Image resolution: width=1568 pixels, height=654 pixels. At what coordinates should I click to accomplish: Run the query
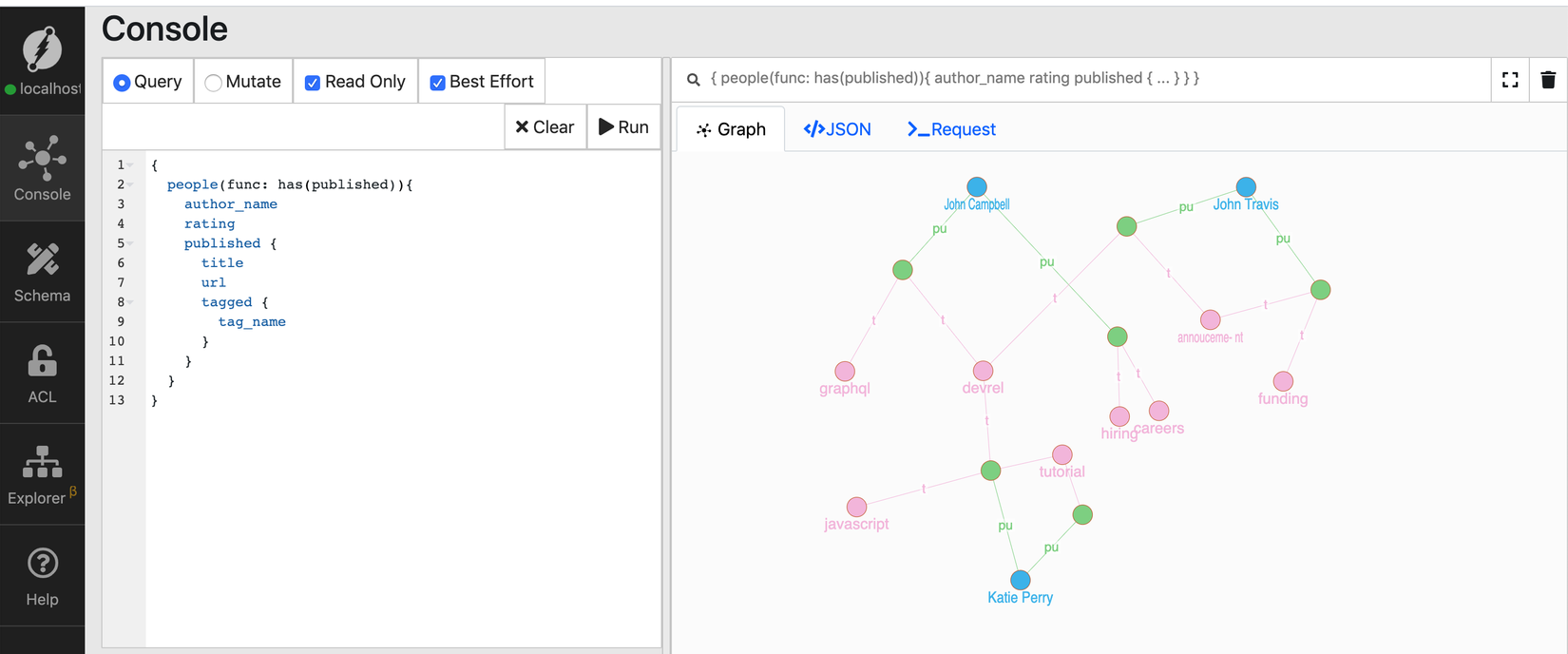coord(623,127)
